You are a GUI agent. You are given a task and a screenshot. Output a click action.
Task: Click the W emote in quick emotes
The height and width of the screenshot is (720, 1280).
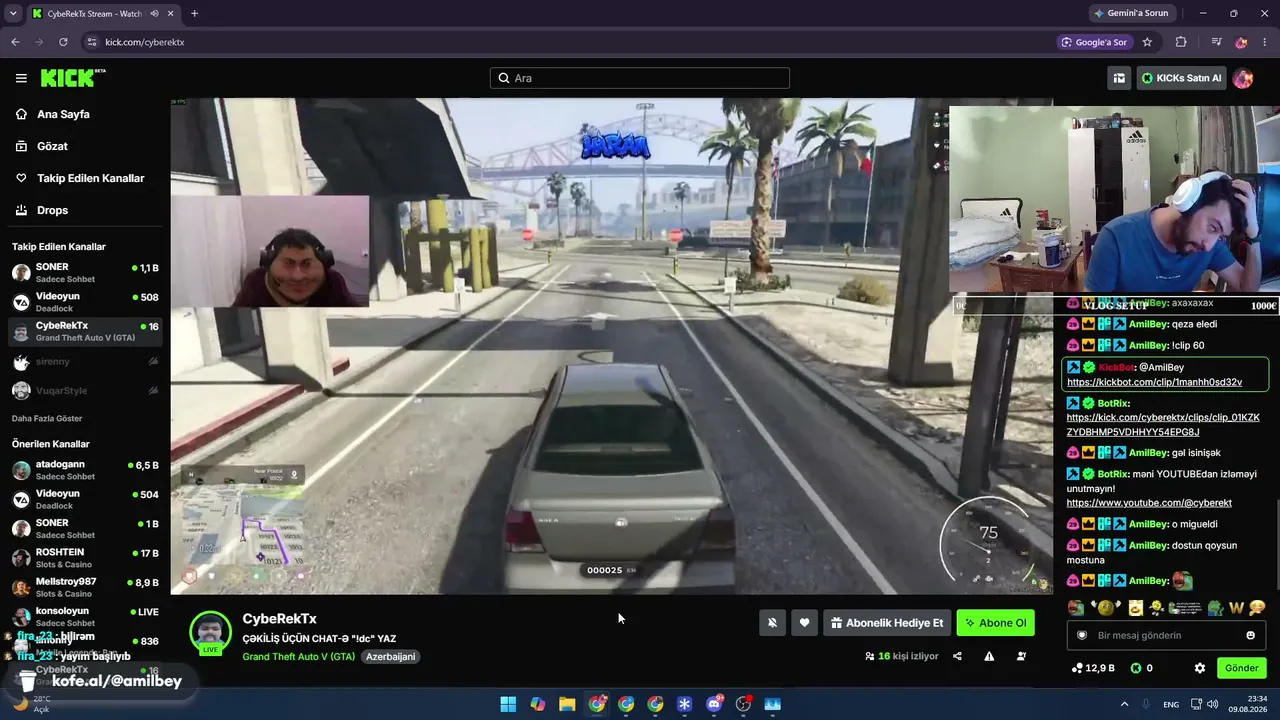coord(1236,608)
